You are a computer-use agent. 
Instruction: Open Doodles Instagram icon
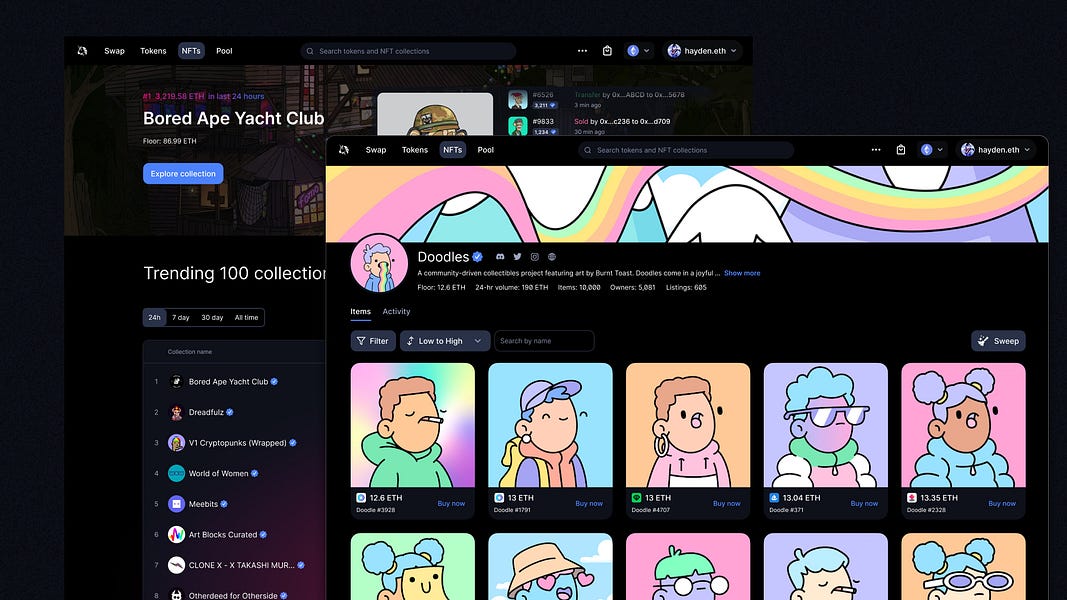tap(534, 257)
